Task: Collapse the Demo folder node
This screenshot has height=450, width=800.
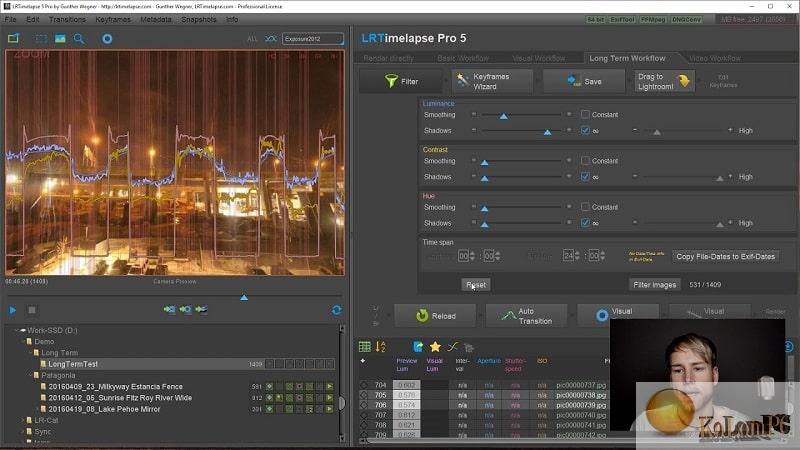Action: point(23,341)
